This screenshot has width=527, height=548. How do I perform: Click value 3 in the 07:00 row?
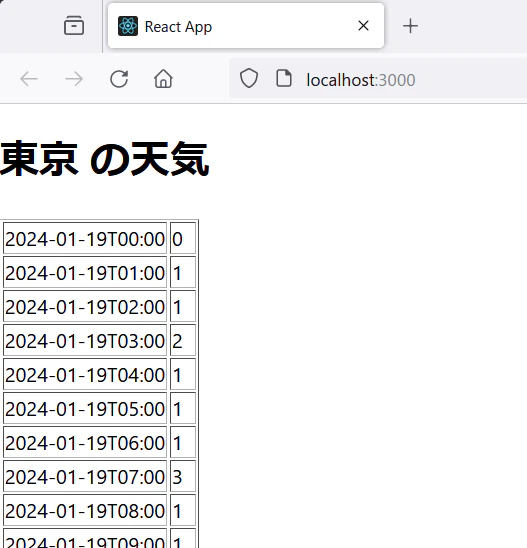pyautogui.click(x=183, y=476)
